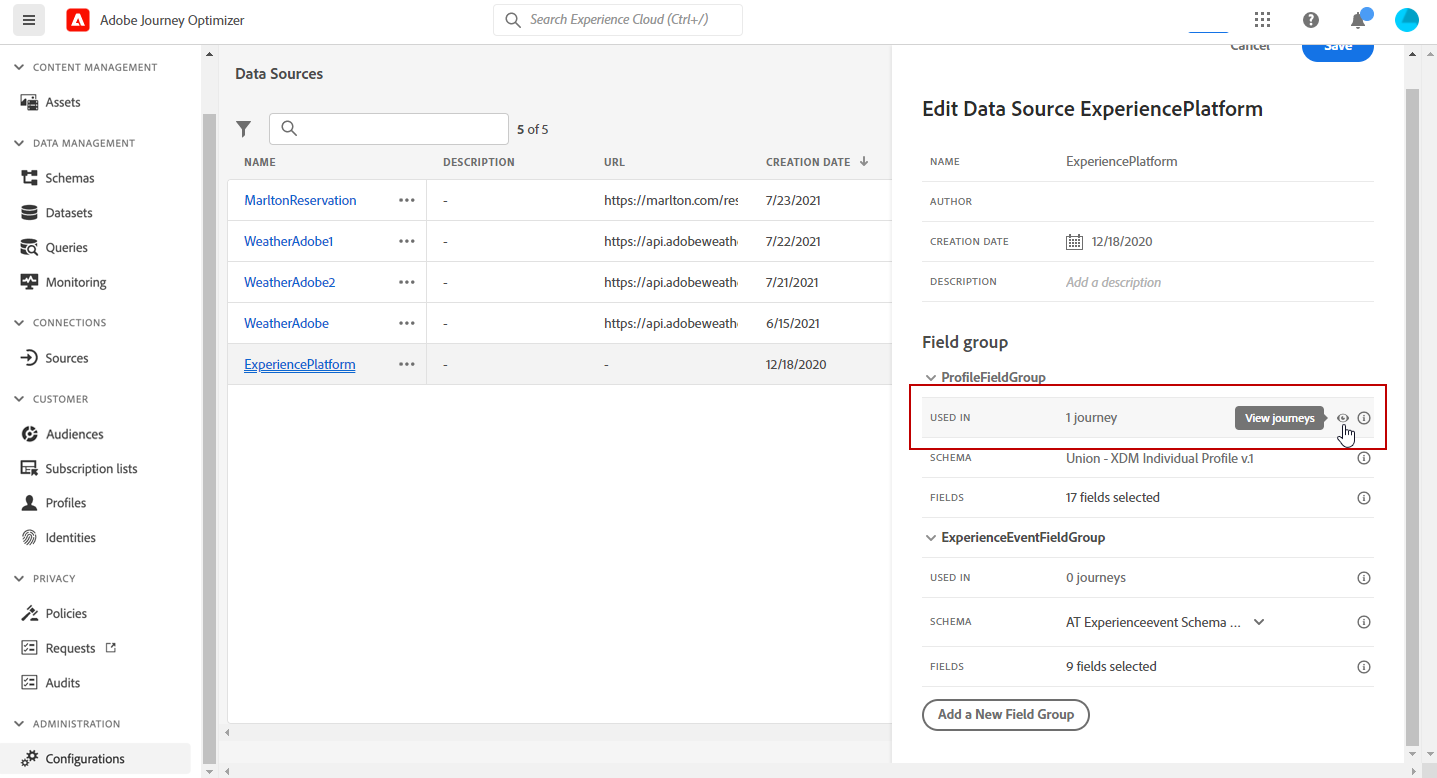
Task: Open the WeatherAdobe data source
Action: pos(286,323)
